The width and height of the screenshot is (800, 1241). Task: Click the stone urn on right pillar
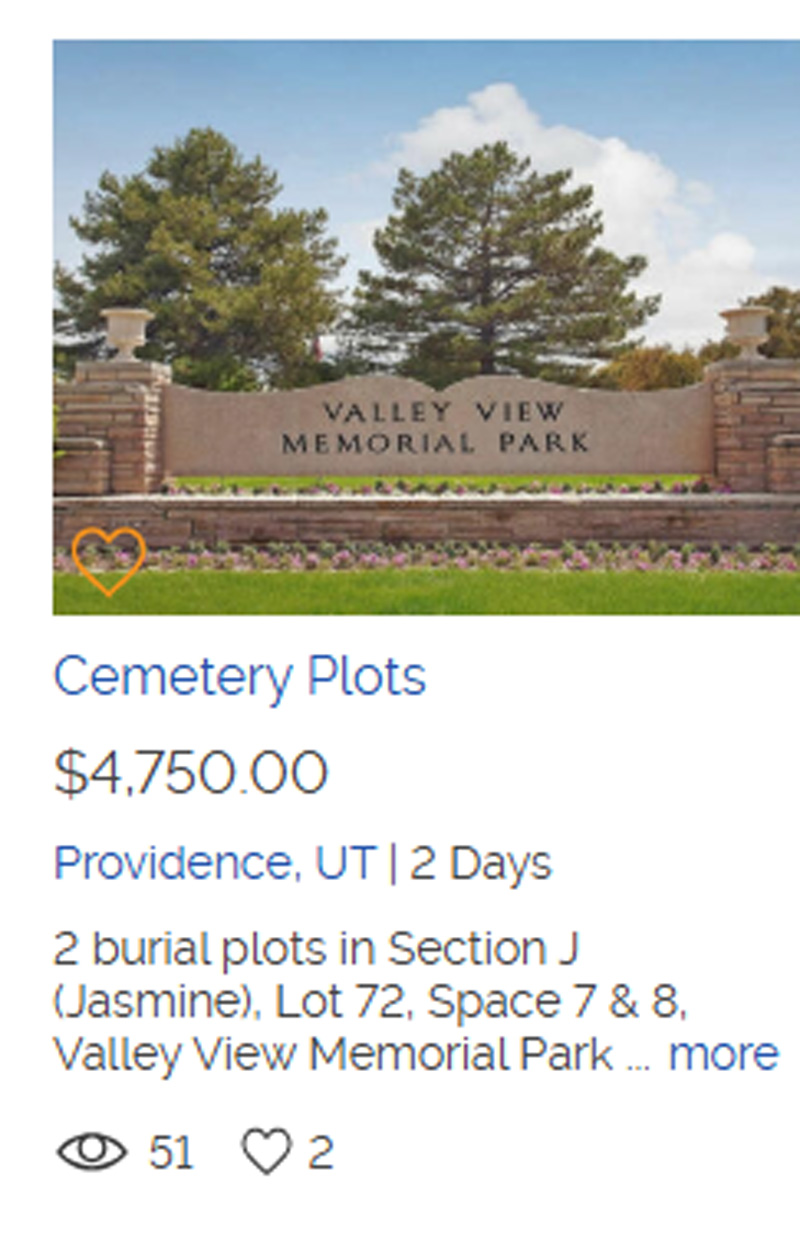point(746,330)
